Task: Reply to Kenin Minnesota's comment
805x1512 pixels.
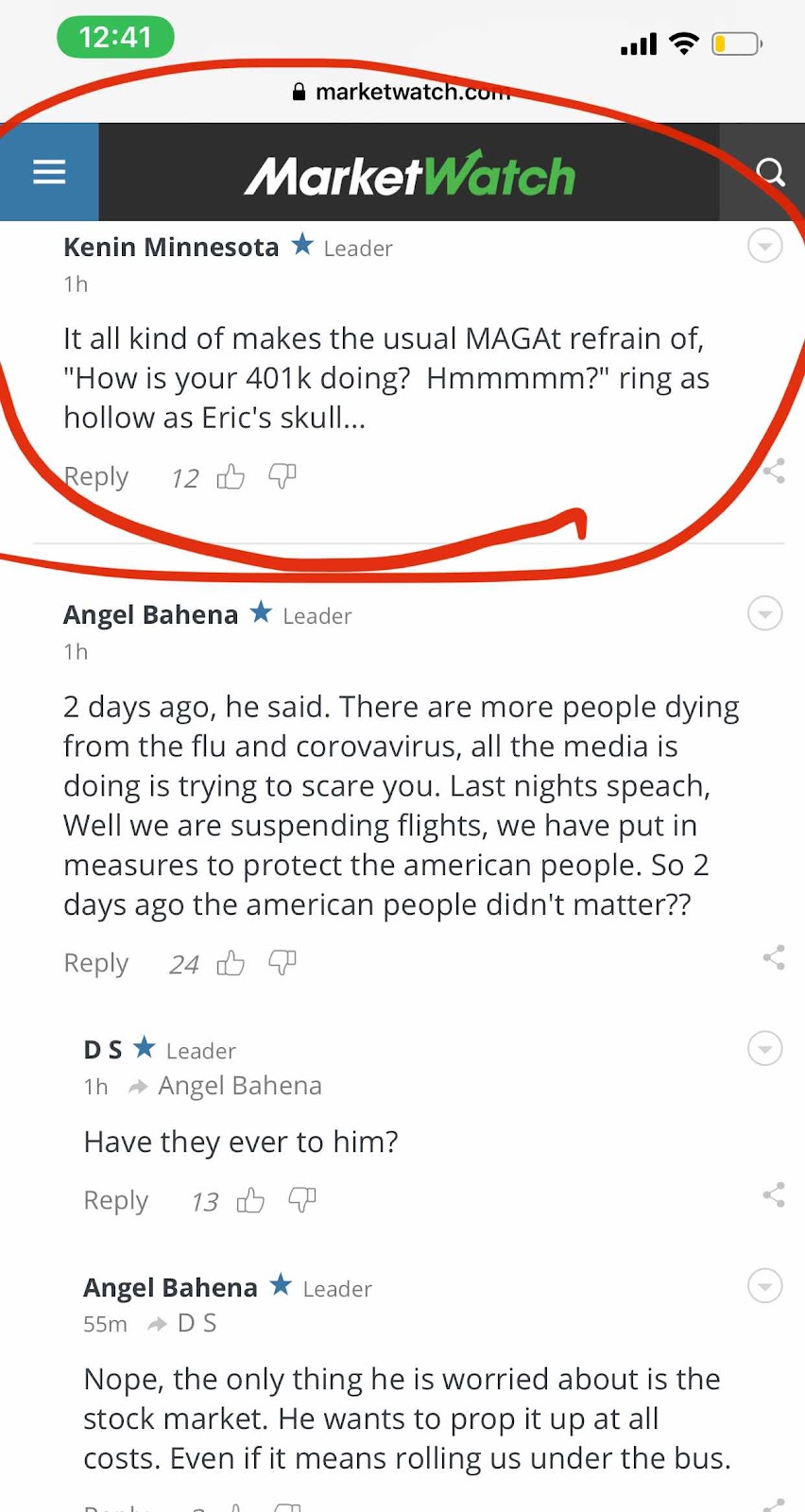Action: (95, 476)
